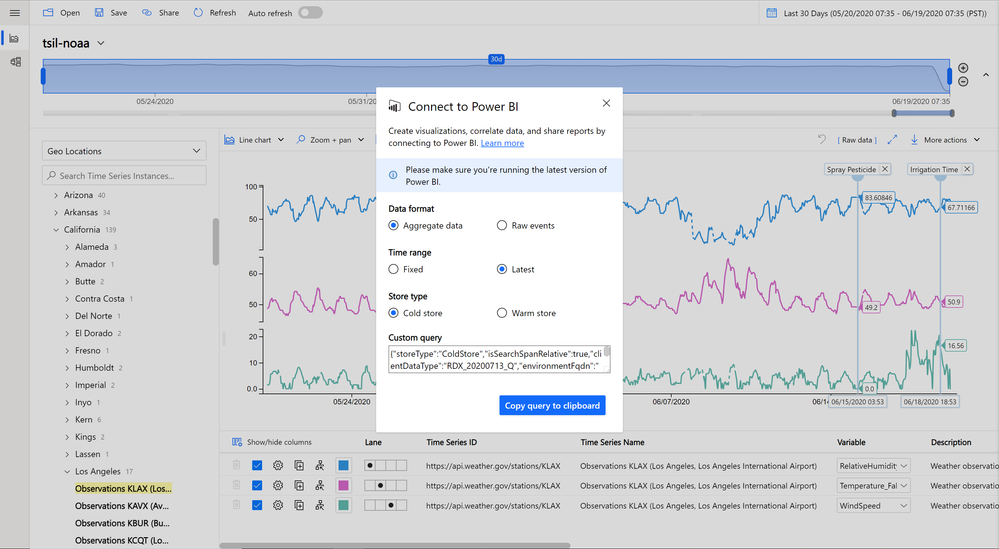999x549 pixels.
Task: Click duplicate icon on WindSpeed row
Action: 299,505
